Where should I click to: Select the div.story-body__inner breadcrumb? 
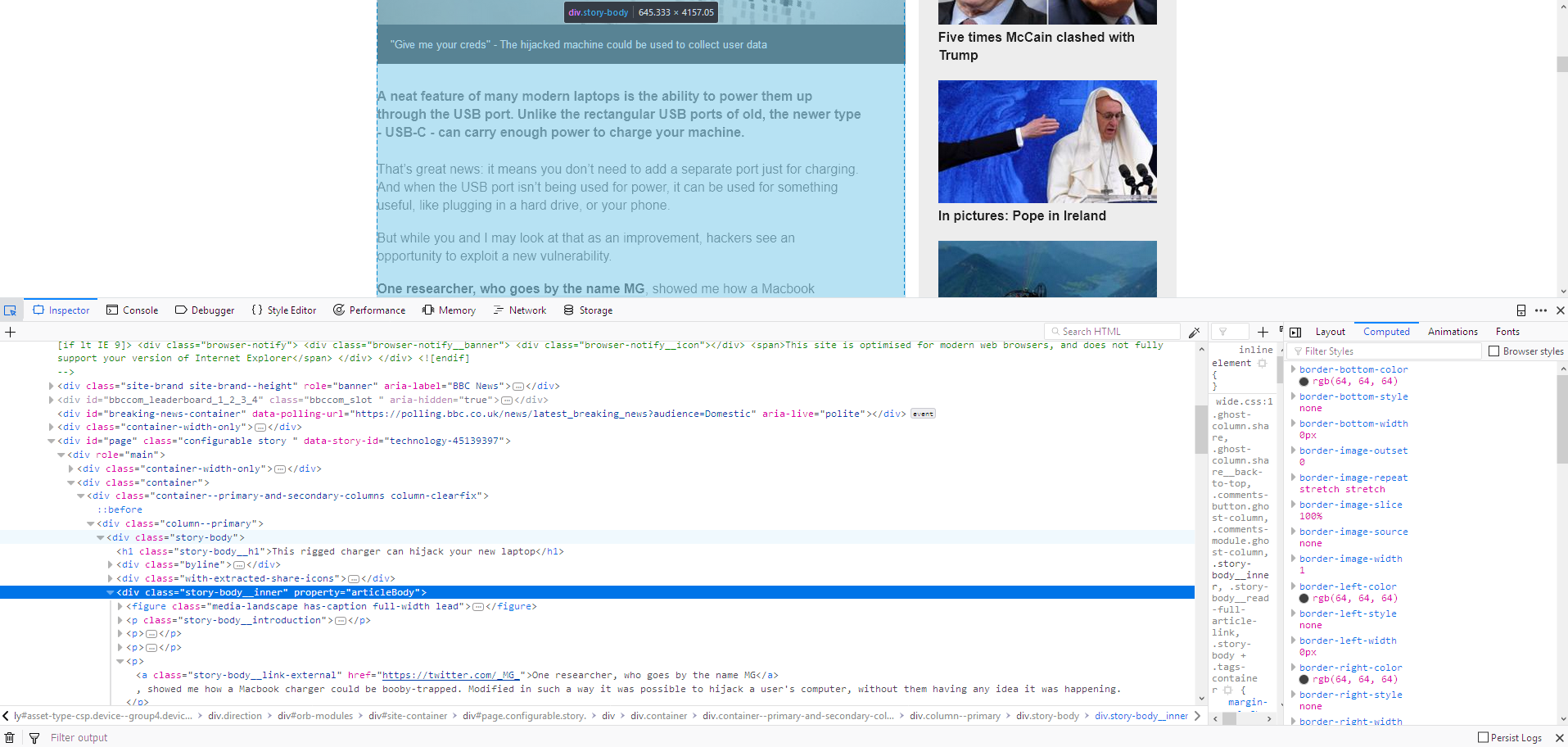(x=1141, y=716)
